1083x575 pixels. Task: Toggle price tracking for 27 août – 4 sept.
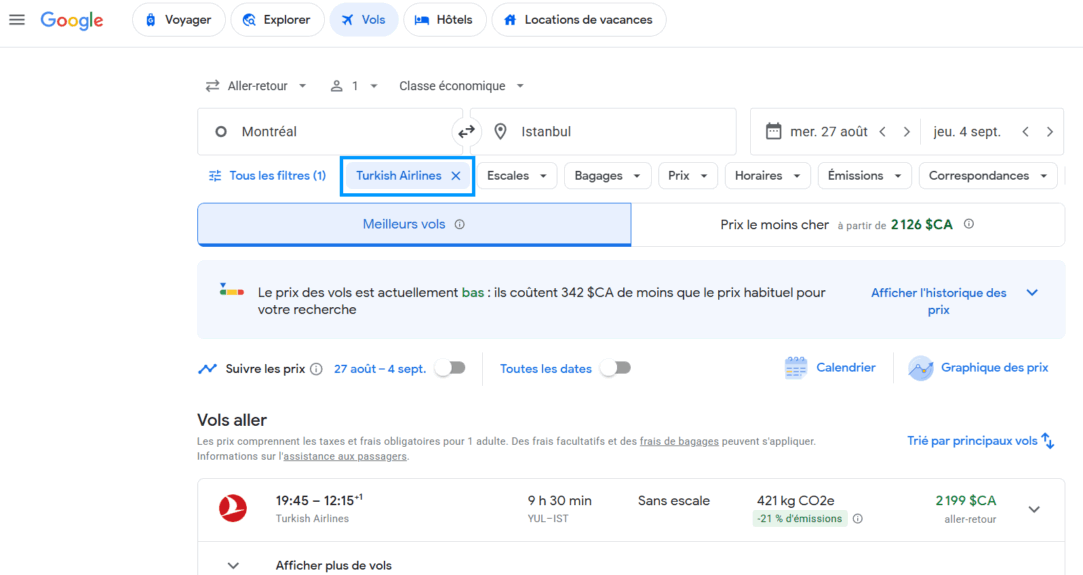click(x=450, y=368)
